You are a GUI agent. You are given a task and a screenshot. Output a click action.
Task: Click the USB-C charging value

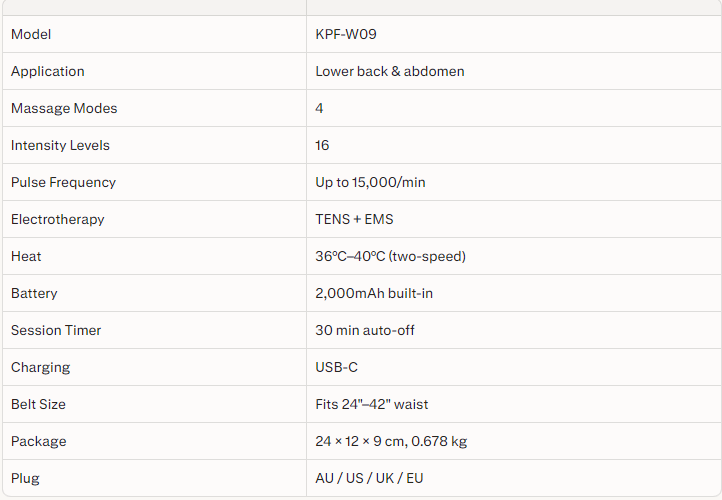click(x=337, y=367)
